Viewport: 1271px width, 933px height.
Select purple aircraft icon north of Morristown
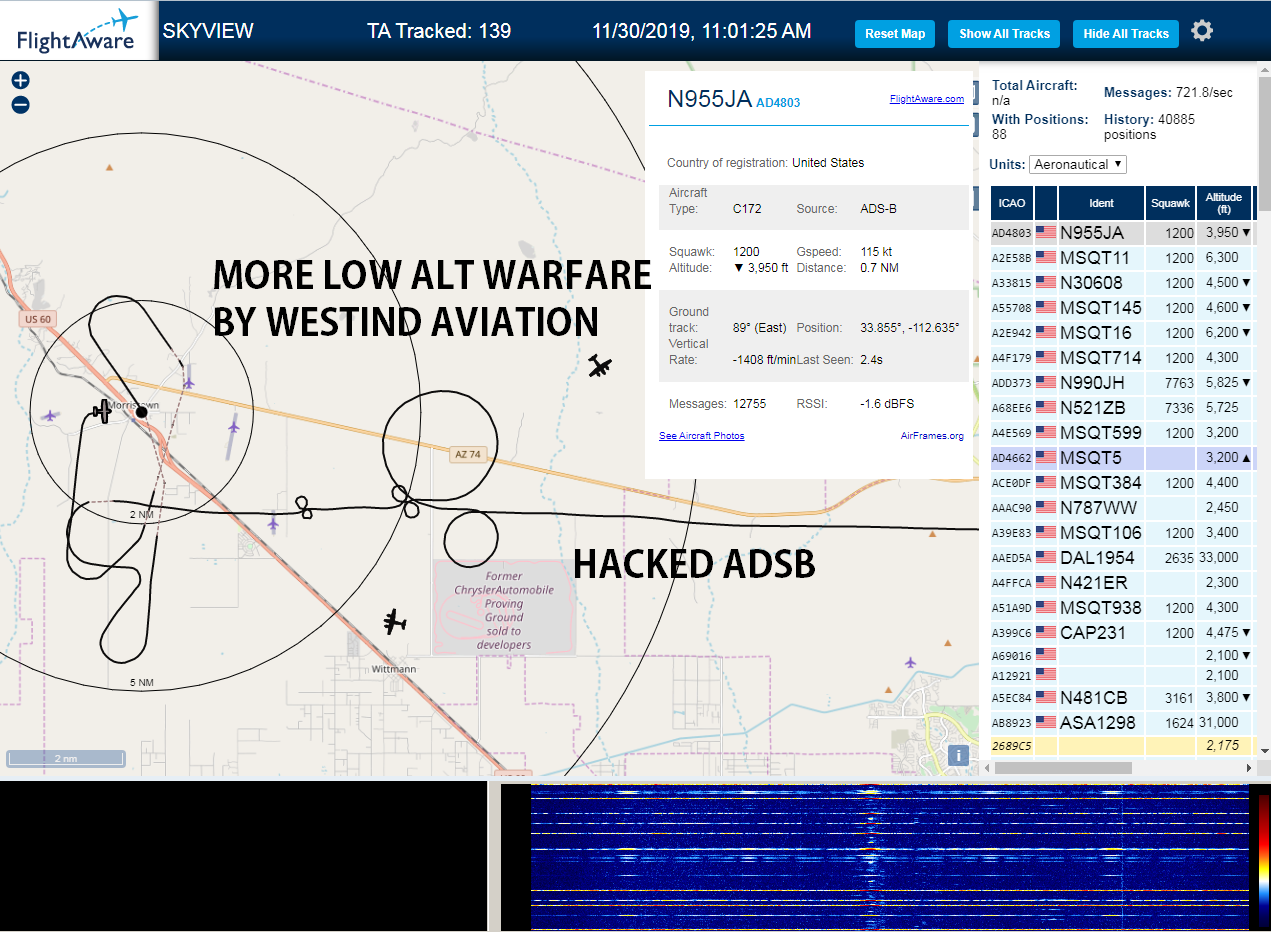[x=188, y=382]
